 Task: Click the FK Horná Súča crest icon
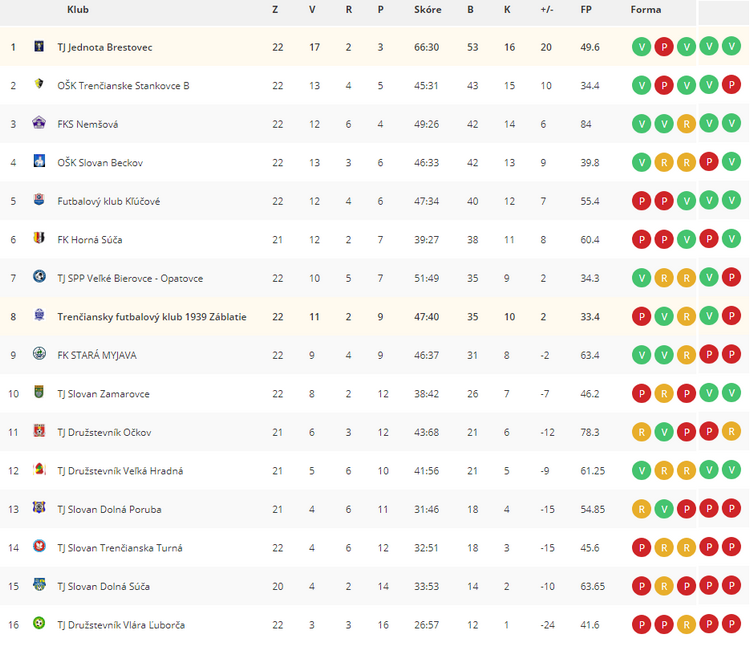click(39, 238)
